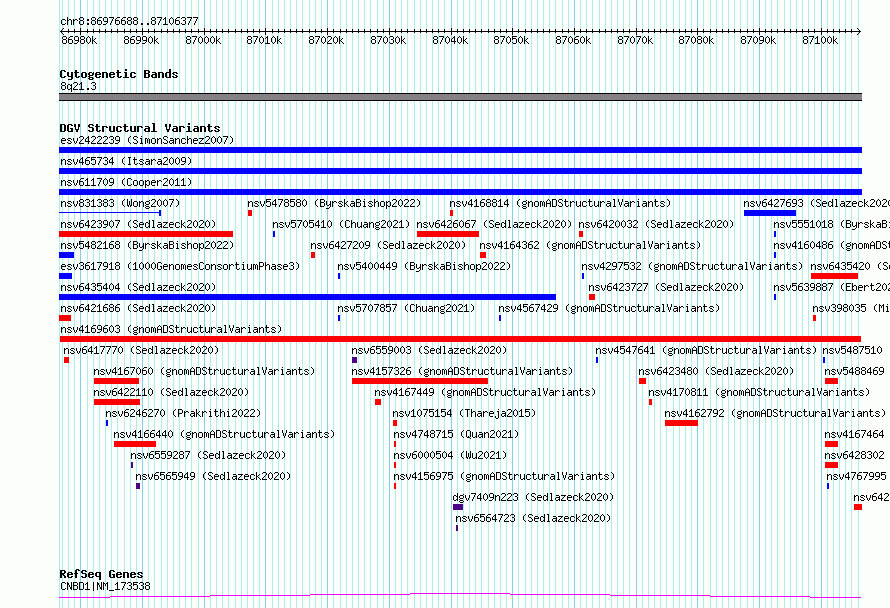The height and width of the screenshot is (608, 890).
Task: Select the nsv4169603 full-width red bar
Action: (460, 339)
